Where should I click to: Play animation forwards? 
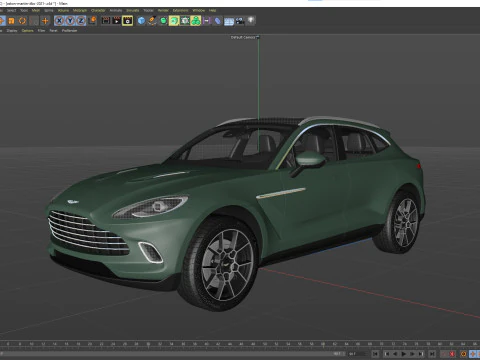pyautogui.click(x=404, y=354)
